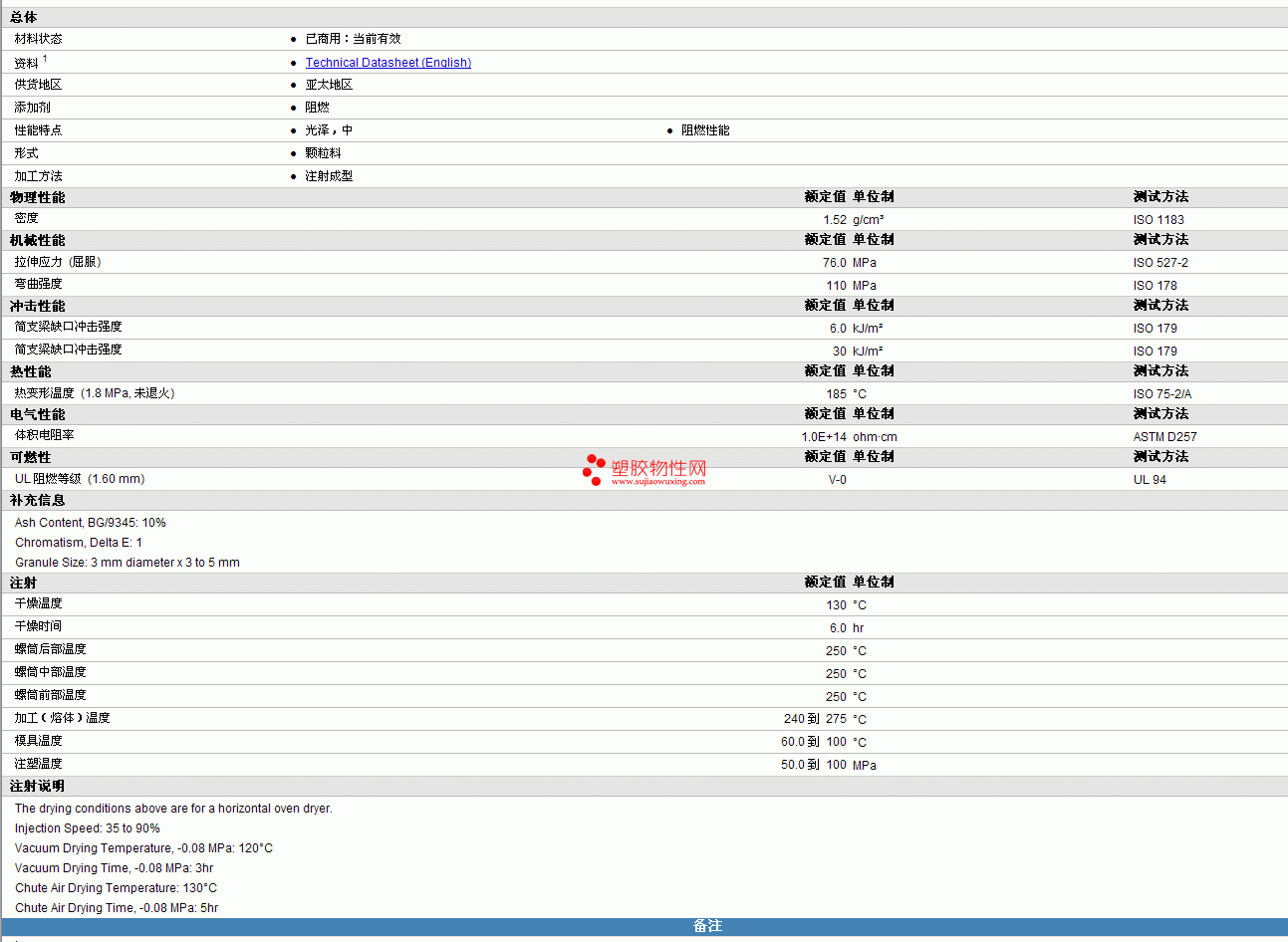Select the UL 阻燃等级 (1.60 mm) row
This screenshot has width=1288, height=942.
pyautogui.click(x=644, y=479)
